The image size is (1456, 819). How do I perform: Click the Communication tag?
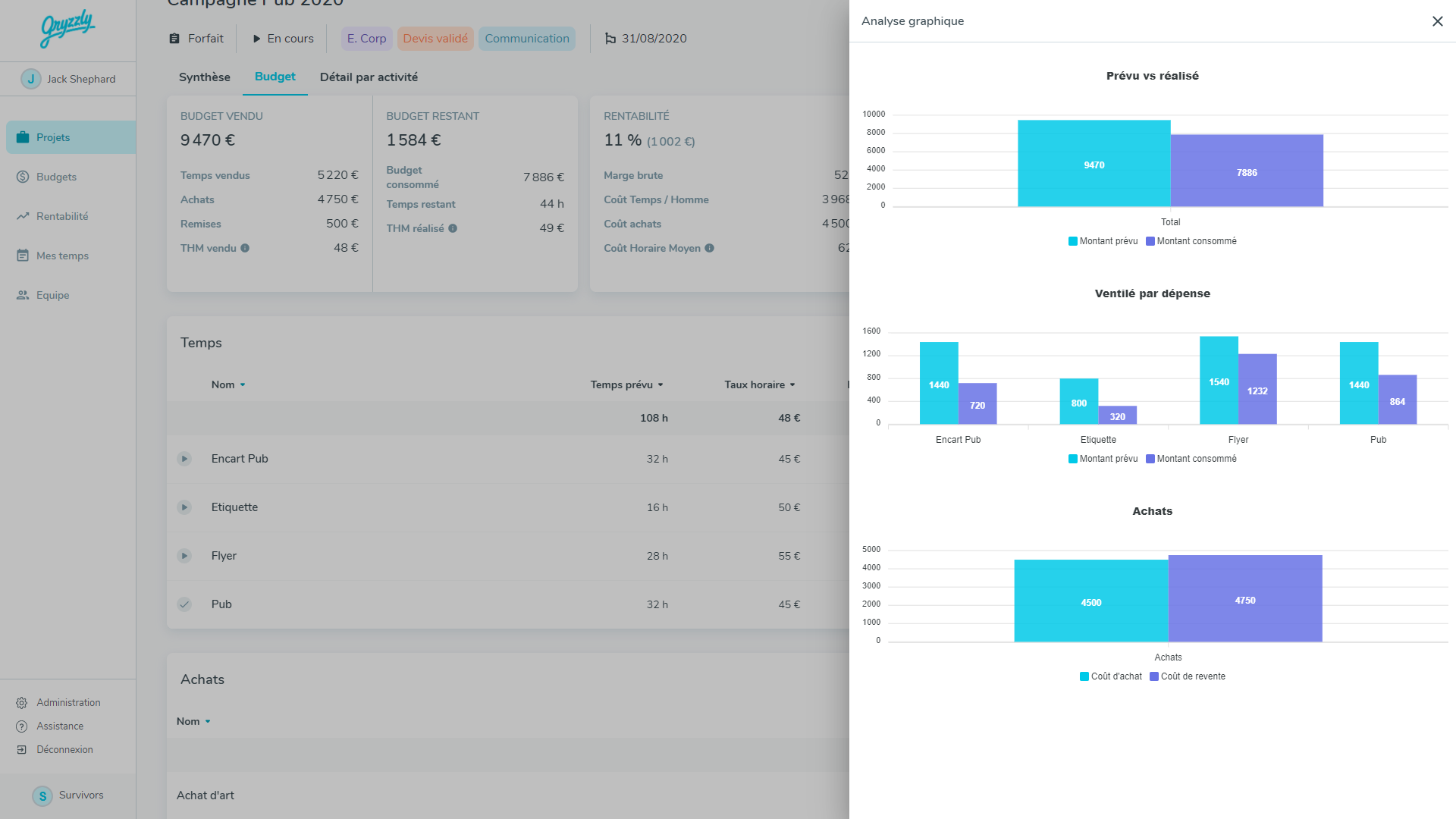click(x=526, y=39)
